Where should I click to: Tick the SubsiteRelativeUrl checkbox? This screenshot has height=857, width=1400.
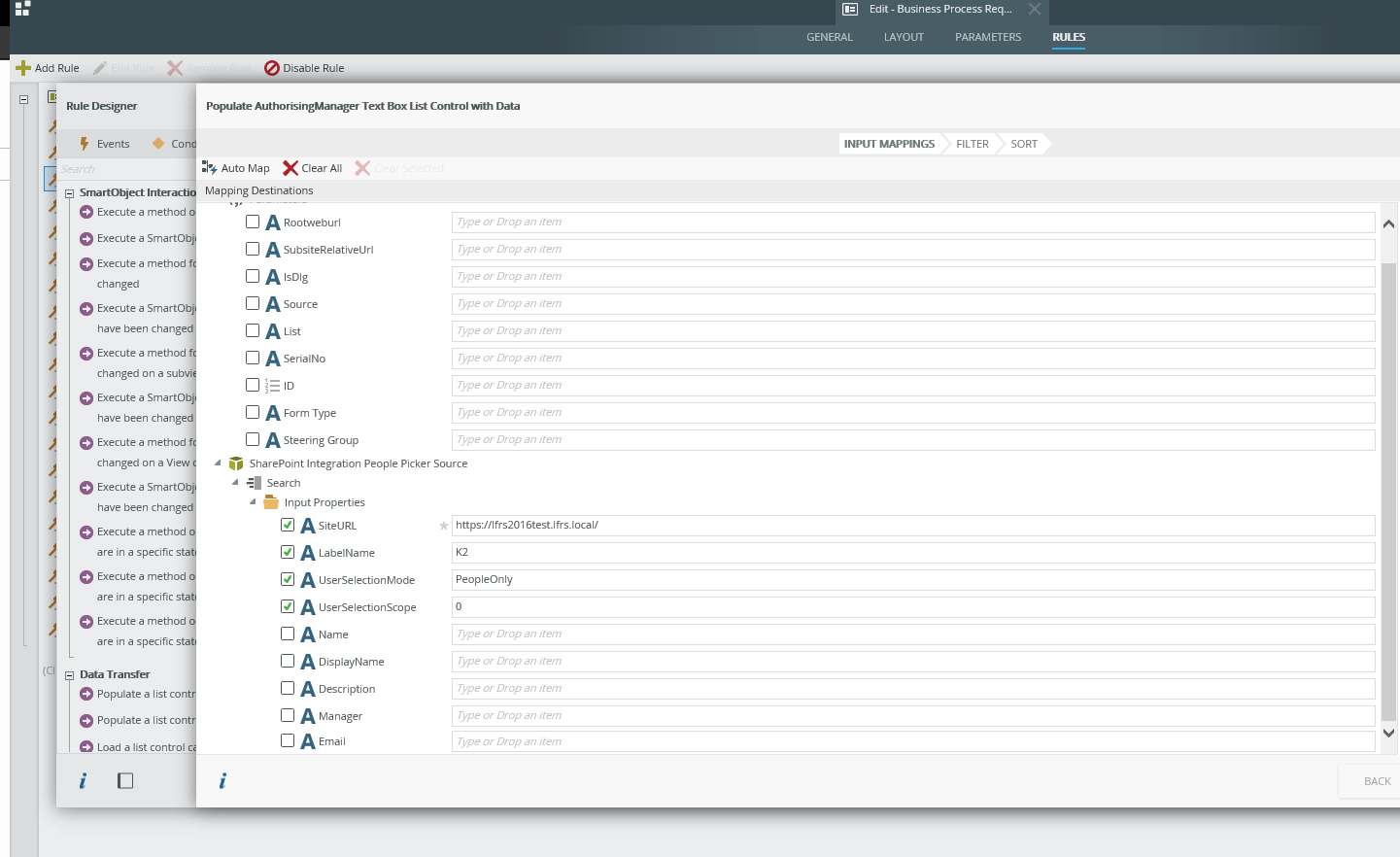(253, 249)
